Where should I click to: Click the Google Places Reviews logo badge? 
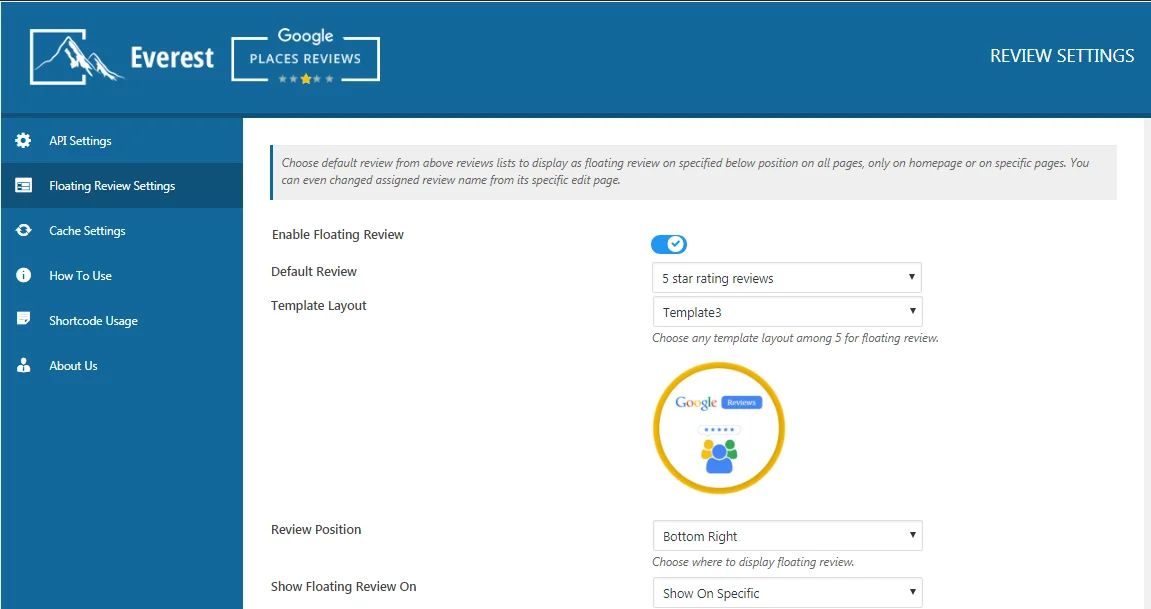(x=304, y=56)
